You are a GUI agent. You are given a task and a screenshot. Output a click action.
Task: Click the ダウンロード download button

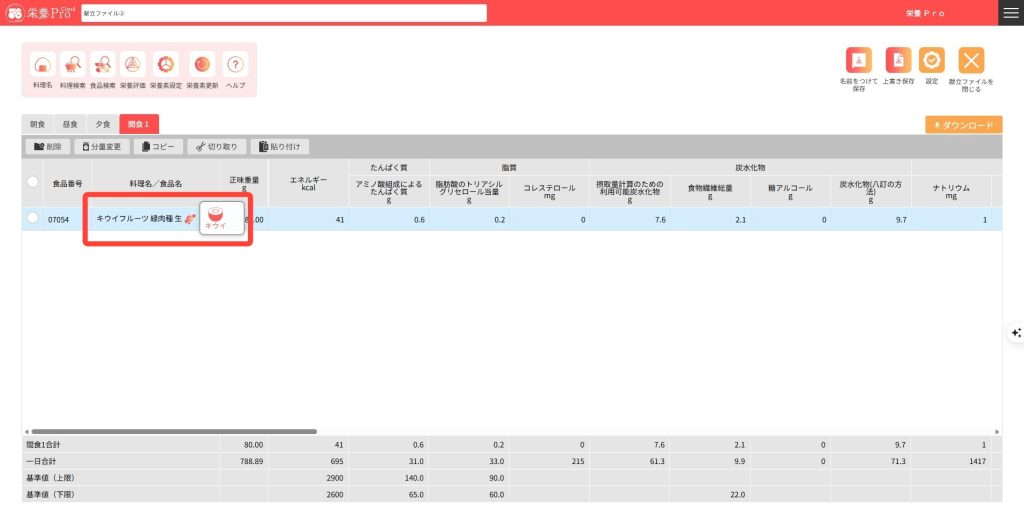tap(963, 125)
